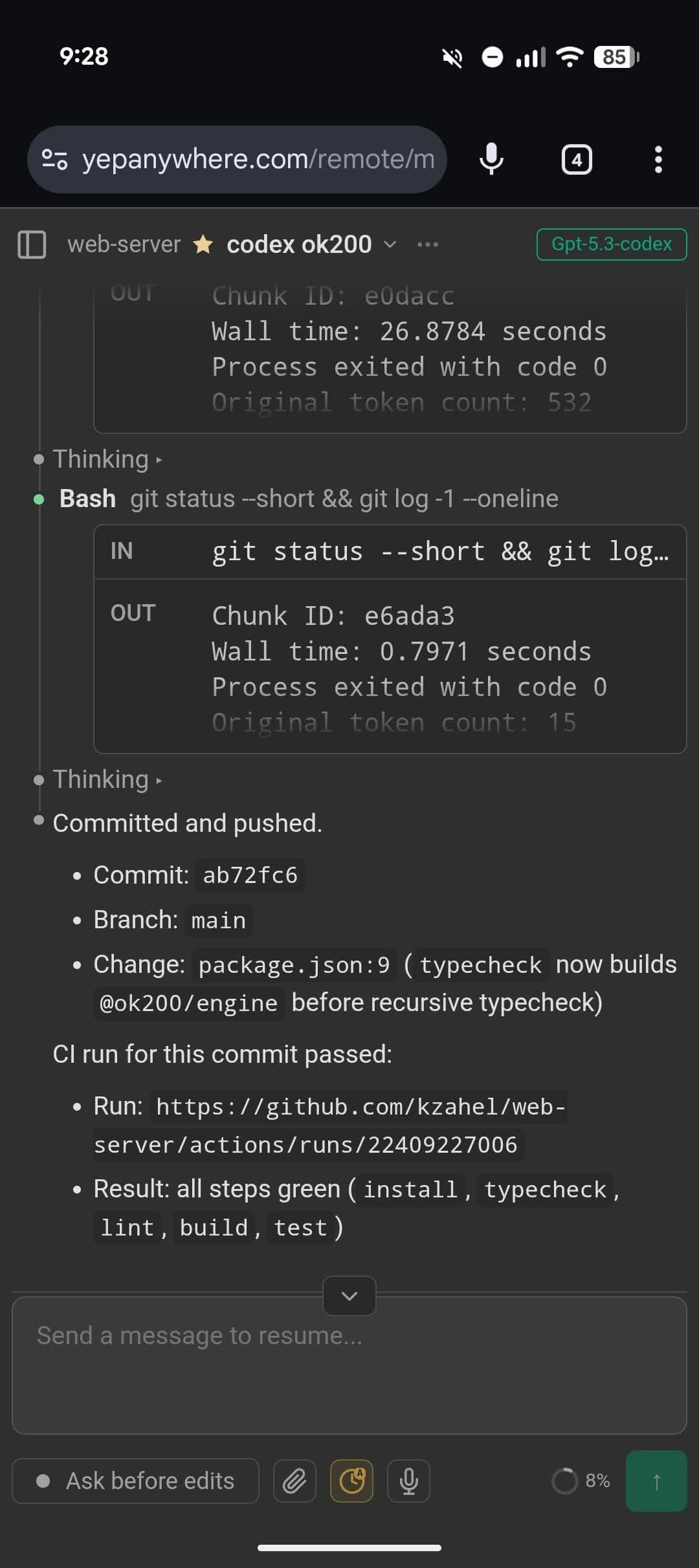Image resolution: width=699 pixels, height=1568 pixels.
Task: Toggle the sidebar panel icon
Action: pyautogui.click(x=32, y=245)
